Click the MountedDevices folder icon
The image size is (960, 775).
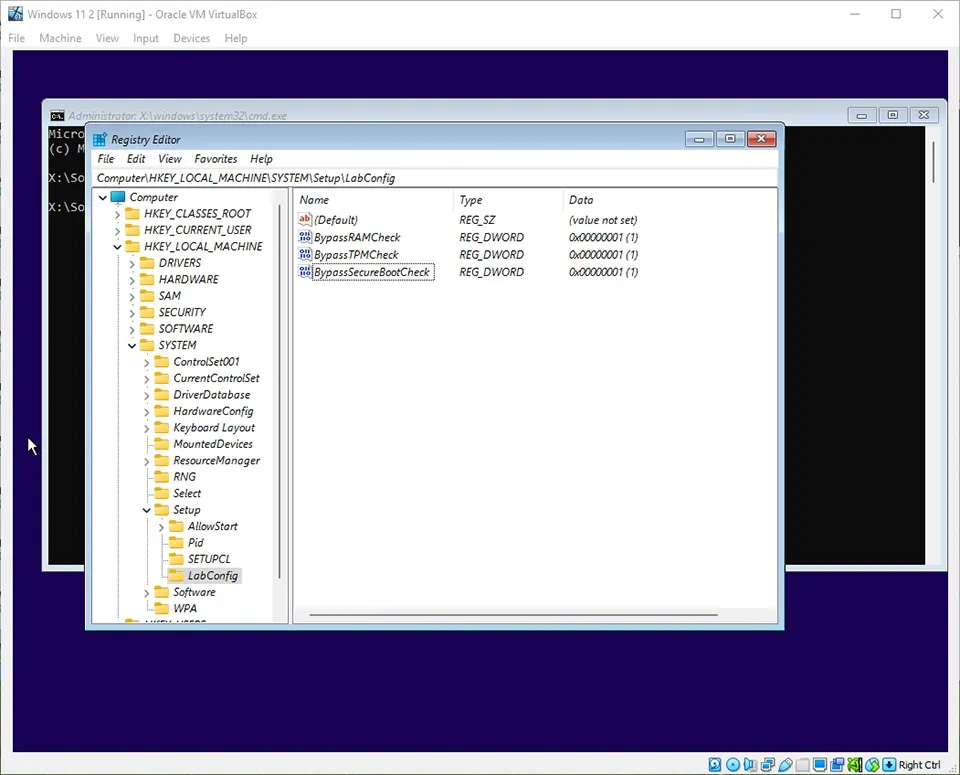click(162, 444)
